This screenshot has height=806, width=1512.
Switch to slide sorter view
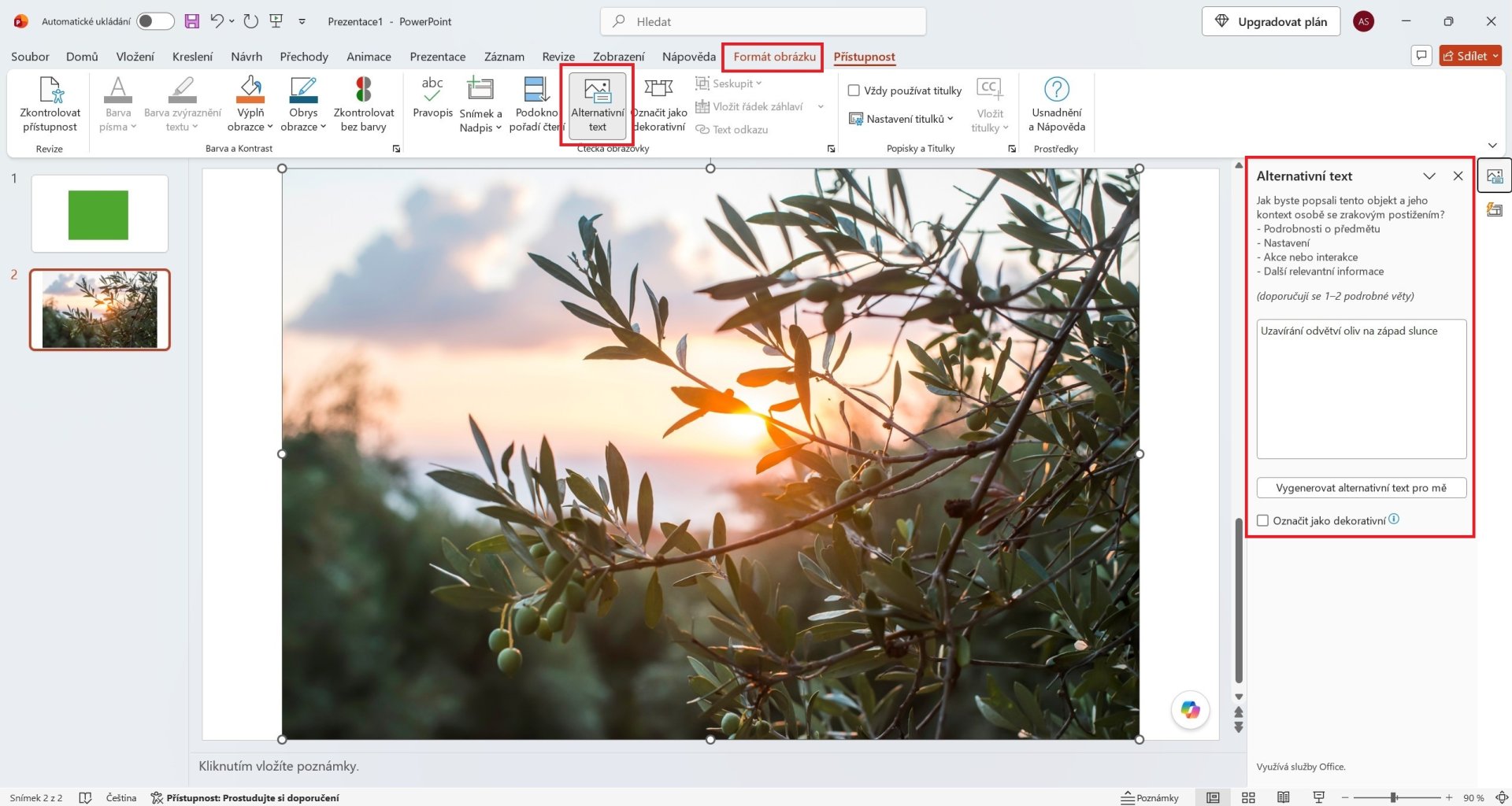coord(1248,797)
